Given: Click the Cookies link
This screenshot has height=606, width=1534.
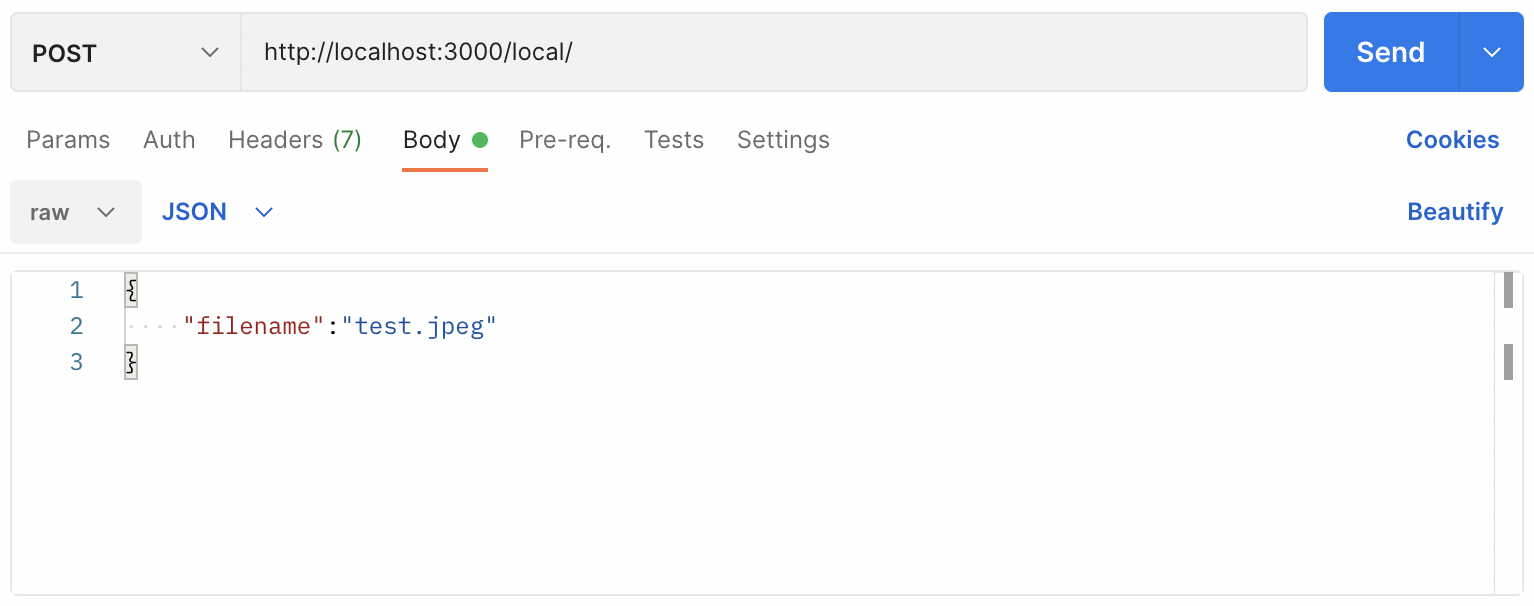Looking at the screenshot, I should pos(1452,140).
